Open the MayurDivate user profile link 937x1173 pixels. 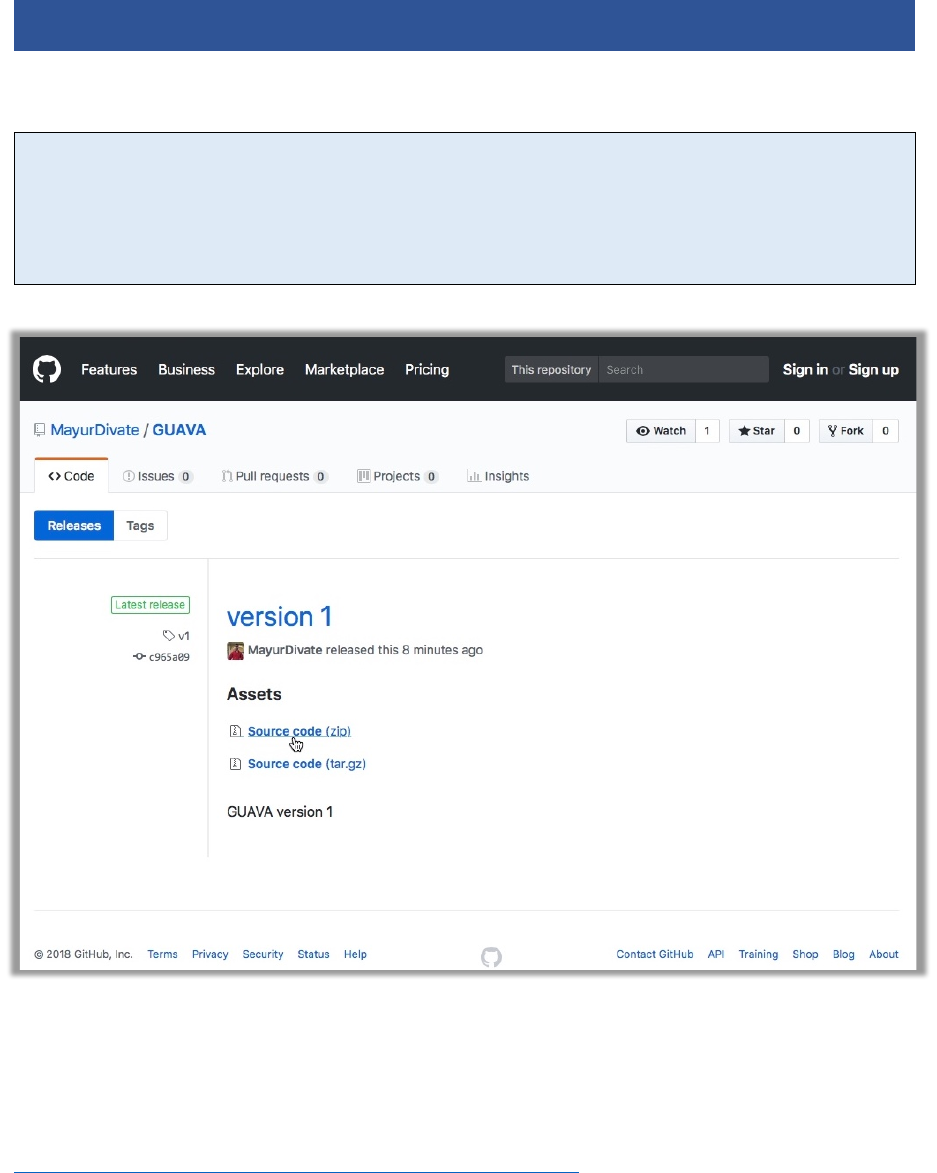pos(95,430)
